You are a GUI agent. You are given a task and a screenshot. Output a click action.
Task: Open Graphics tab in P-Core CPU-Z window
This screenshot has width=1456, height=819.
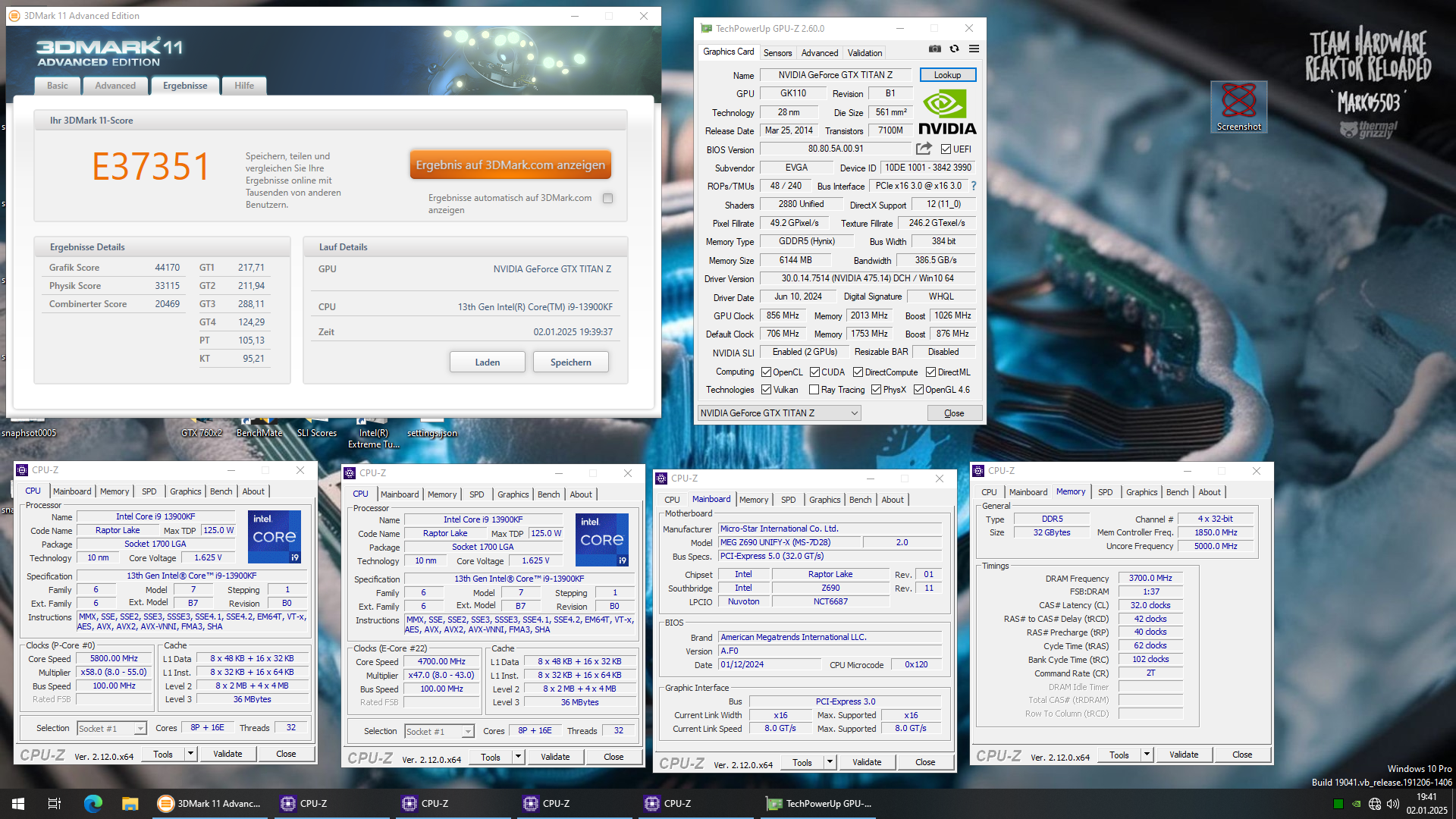click(x=185, y=491)
